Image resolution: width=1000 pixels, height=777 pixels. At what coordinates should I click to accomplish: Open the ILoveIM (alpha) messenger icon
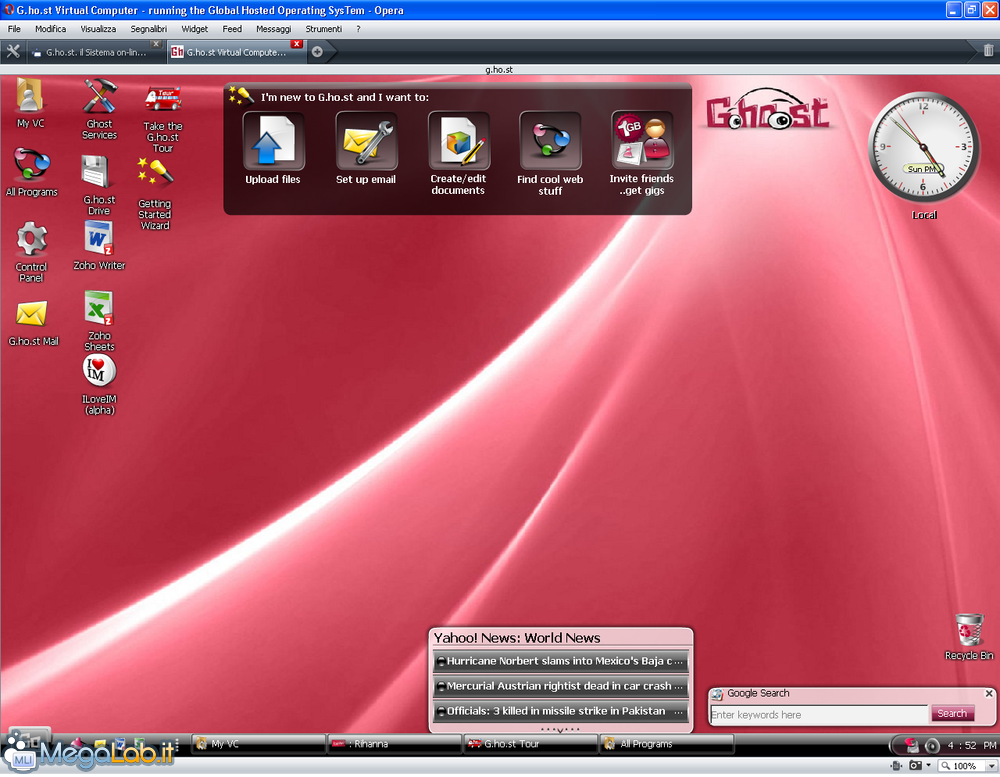tap(99, 371)
